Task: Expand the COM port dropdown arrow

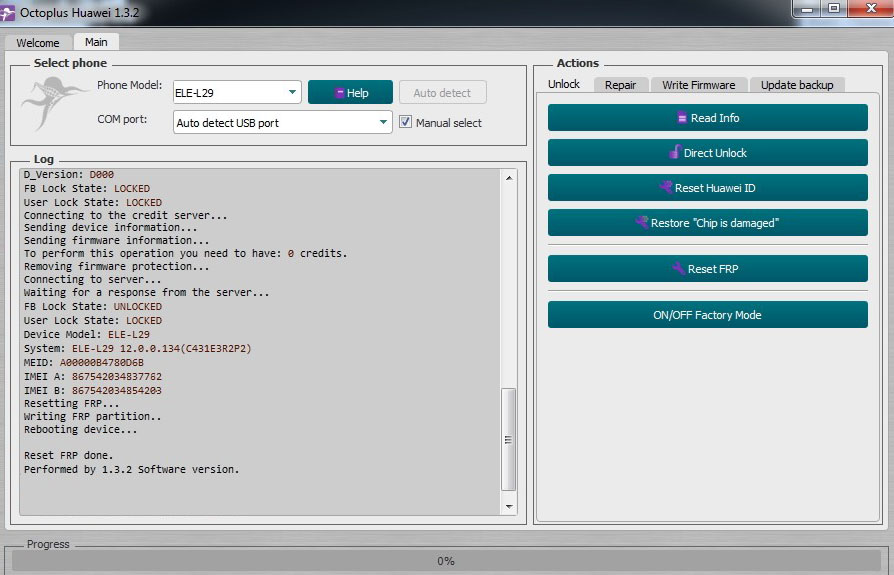Action: (383, 121)
